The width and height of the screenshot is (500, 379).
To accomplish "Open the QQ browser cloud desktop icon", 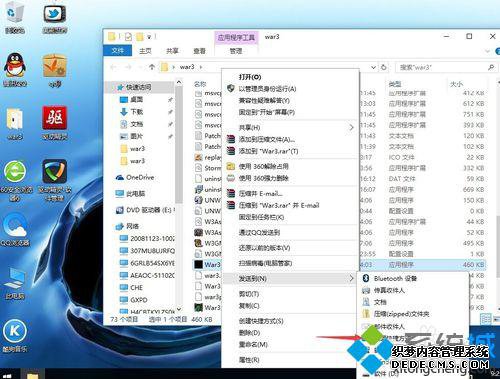I will tap(15, 230).
